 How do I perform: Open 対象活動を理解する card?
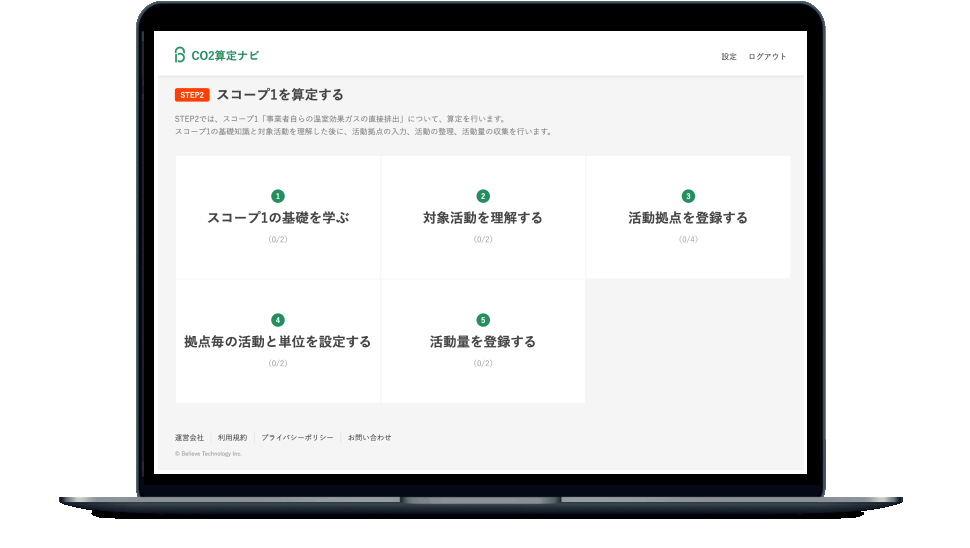(483, 218)
